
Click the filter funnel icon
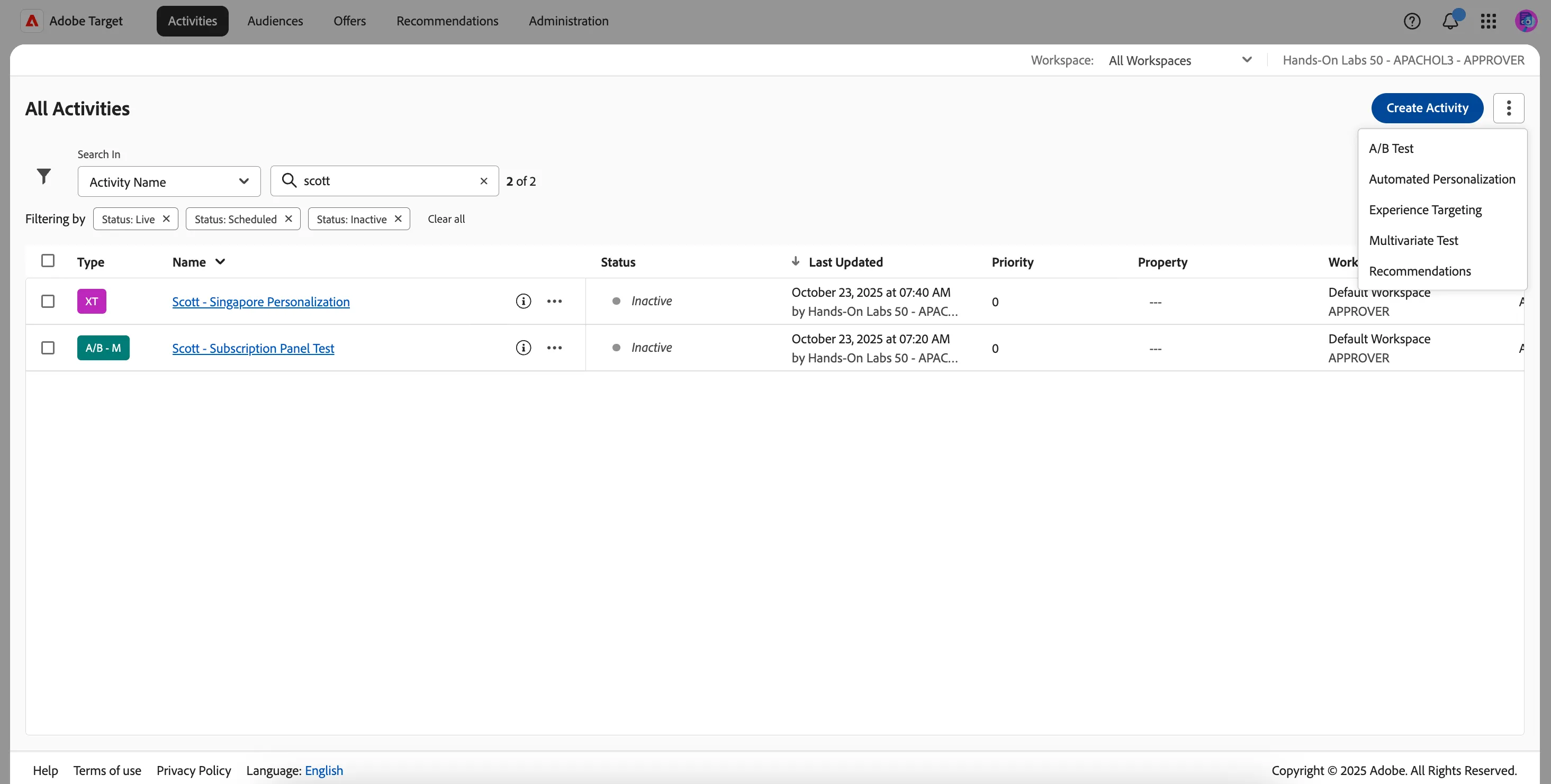click(44, 176)
